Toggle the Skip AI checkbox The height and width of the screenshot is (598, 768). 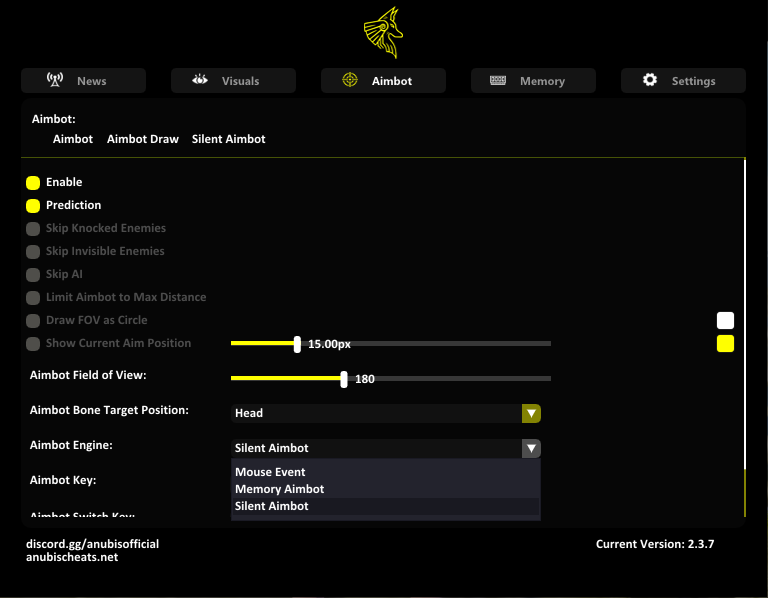33,275
